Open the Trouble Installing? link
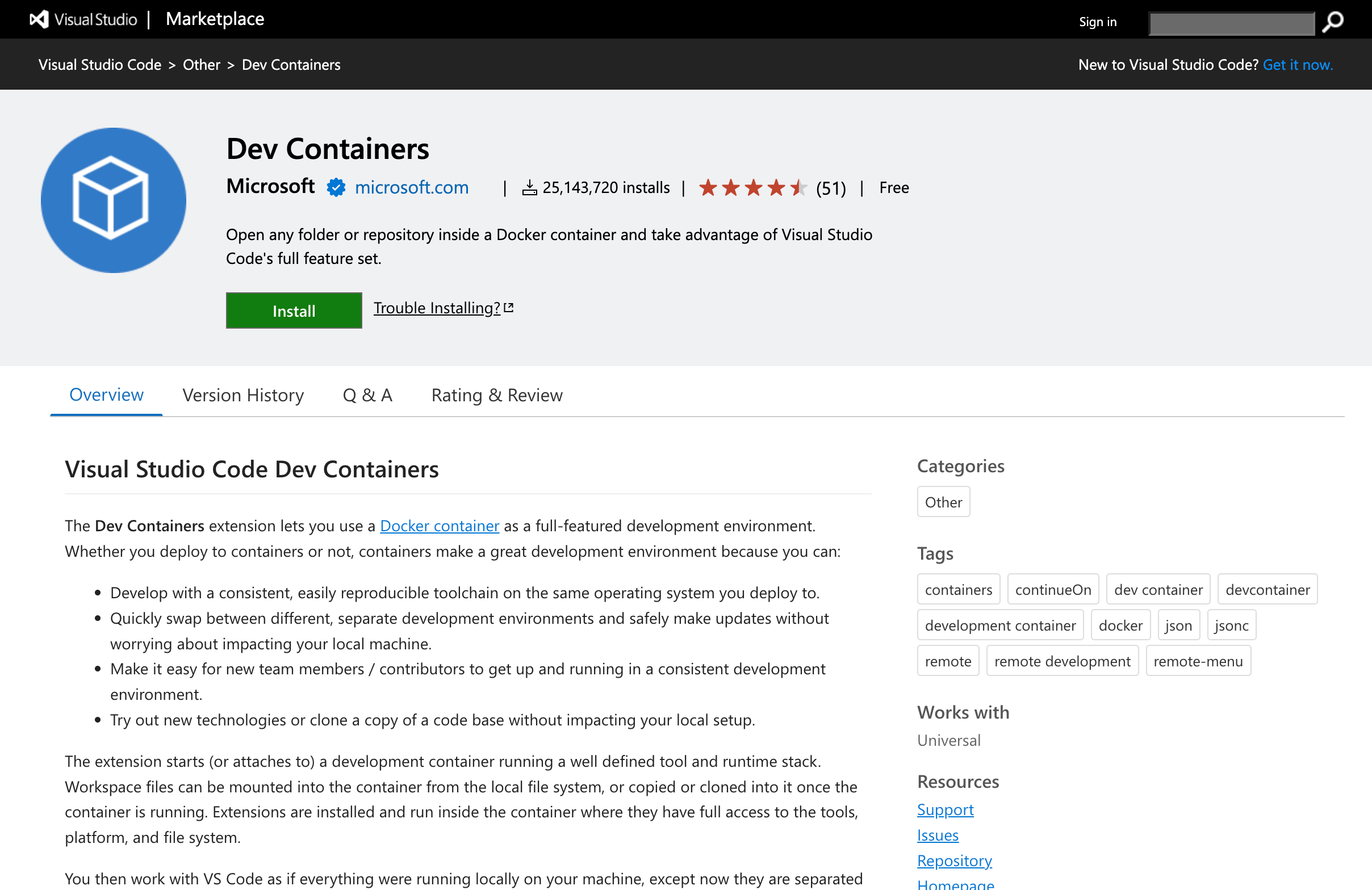This screenshot has height=890, width=1372. tap(437, 308)
